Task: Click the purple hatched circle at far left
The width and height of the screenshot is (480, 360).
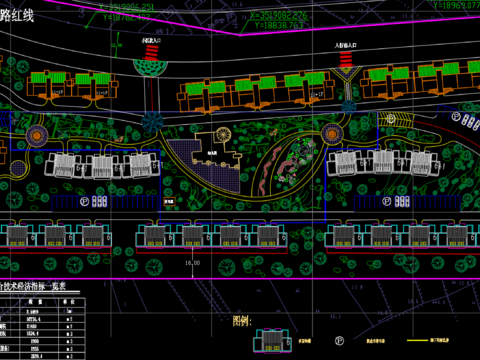Action: coord(18,168)
